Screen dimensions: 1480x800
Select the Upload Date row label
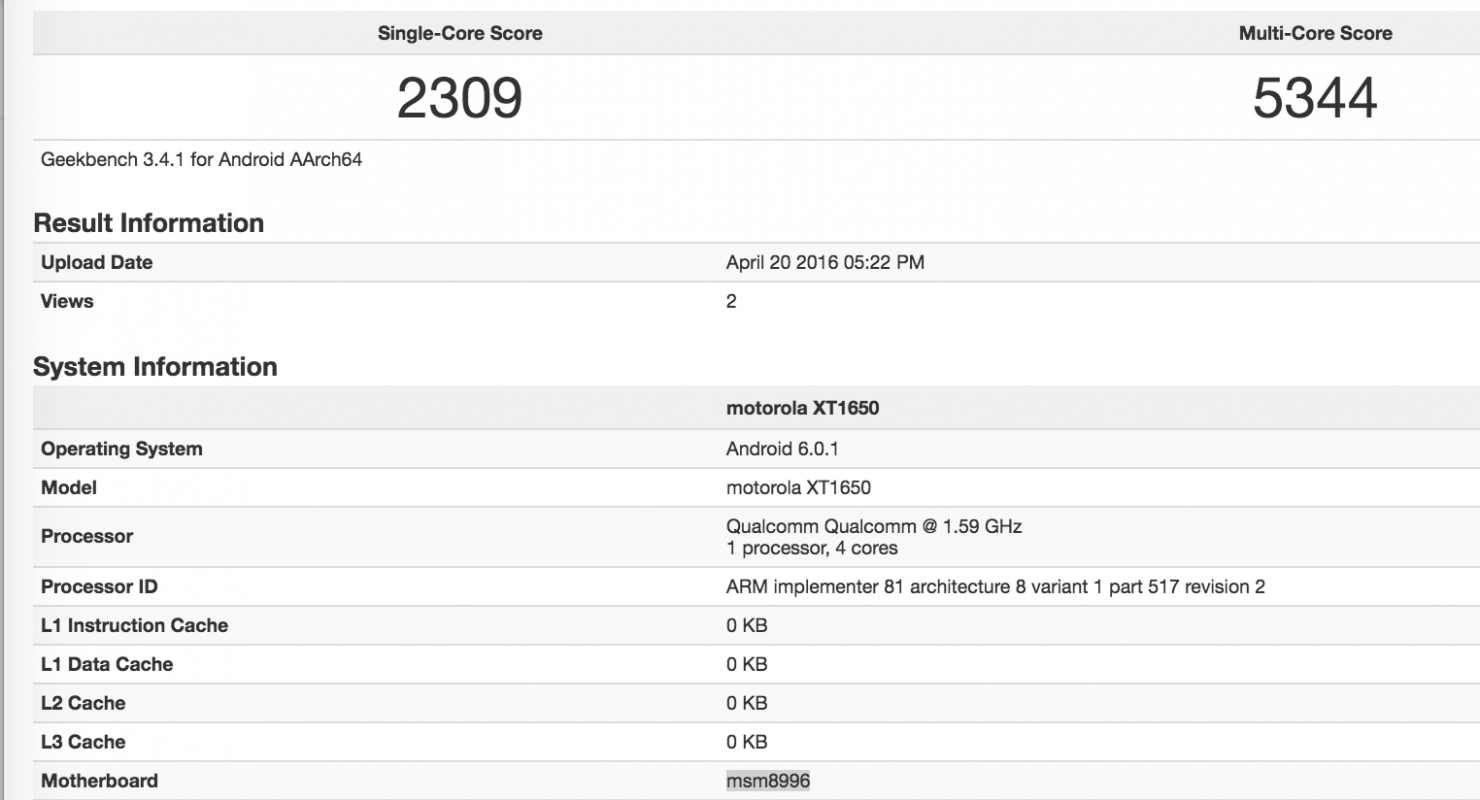[97, 263]
